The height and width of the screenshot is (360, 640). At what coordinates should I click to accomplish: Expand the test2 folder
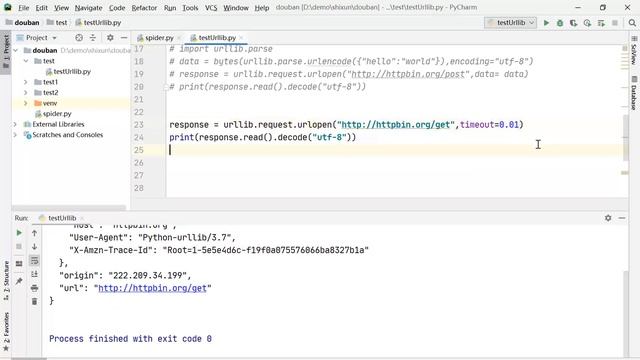[26, 93]
